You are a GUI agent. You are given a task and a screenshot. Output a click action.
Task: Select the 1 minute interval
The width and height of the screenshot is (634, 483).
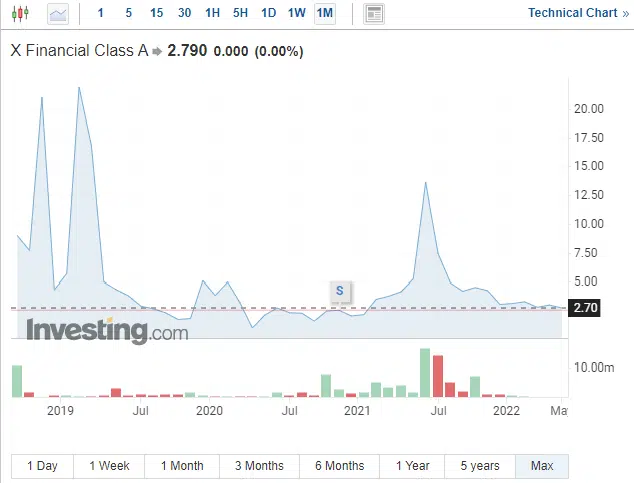pos(101,13)
